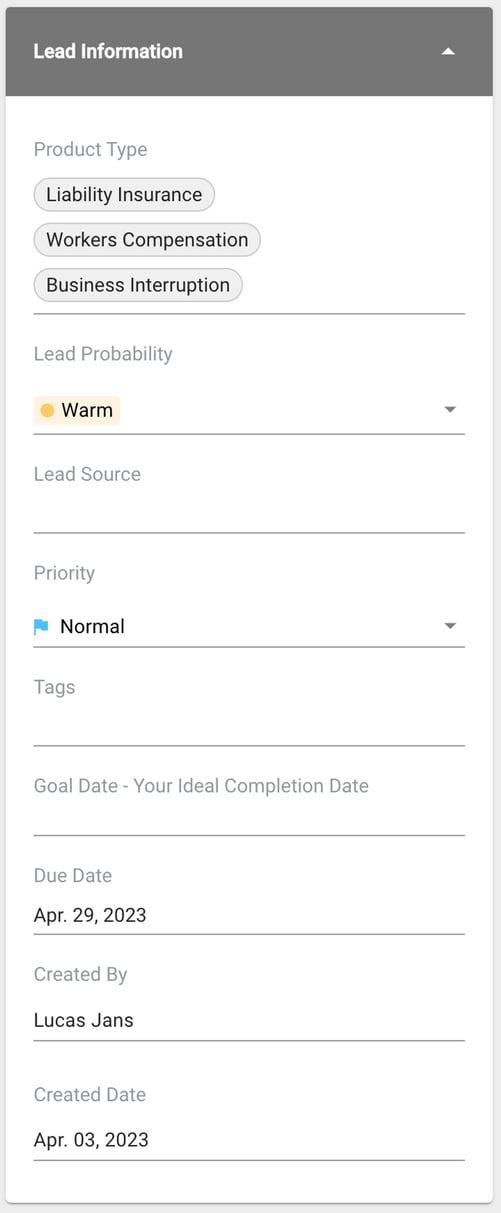The height and width of the screenshot is (1213, 501).
Task: Click the Goal Date input field
Action: (x=249, y=815)
